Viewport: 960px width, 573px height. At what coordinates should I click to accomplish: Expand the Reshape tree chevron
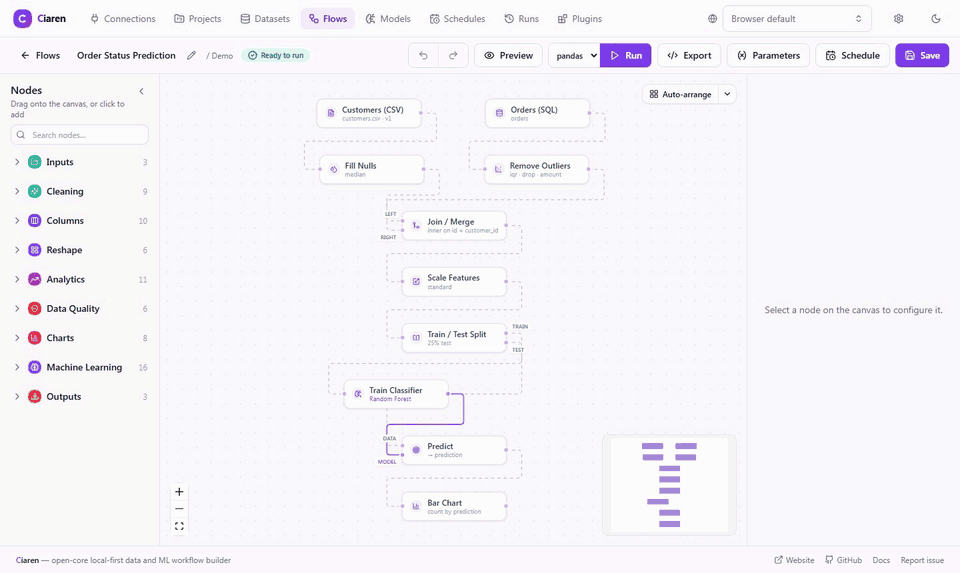tap(17, 250)
